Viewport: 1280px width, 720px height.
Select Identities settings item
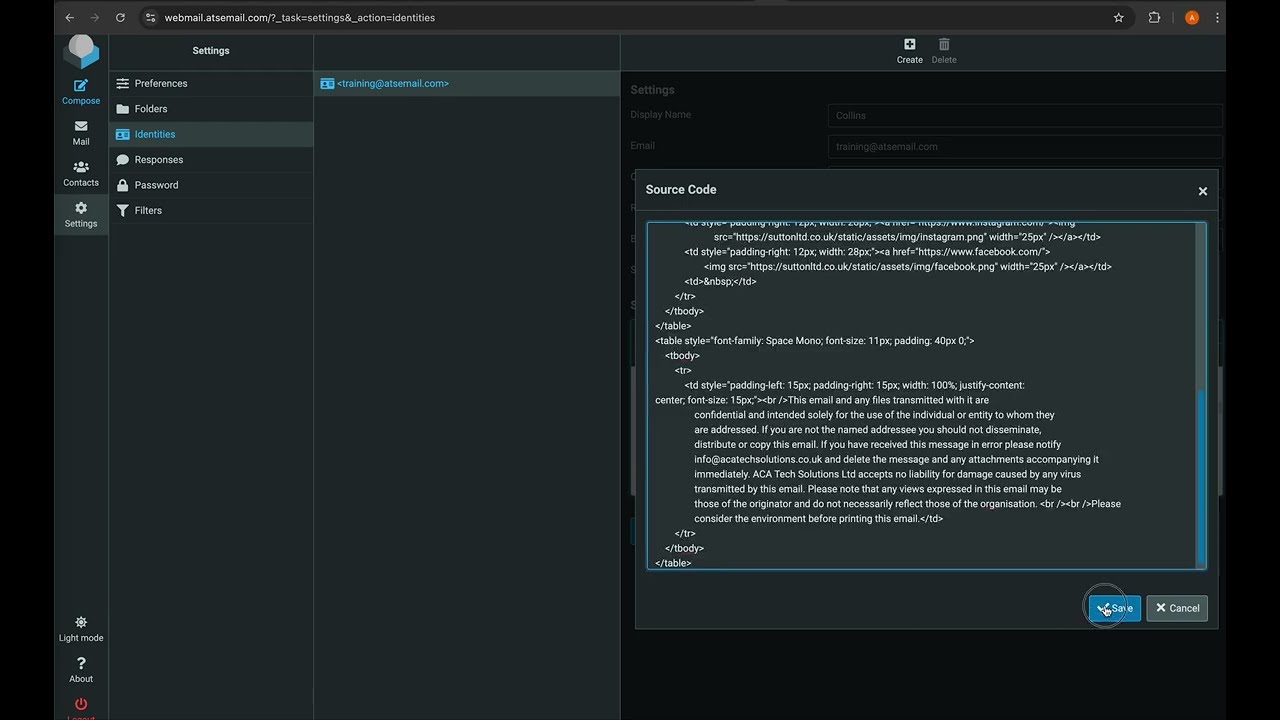[211, 134]
